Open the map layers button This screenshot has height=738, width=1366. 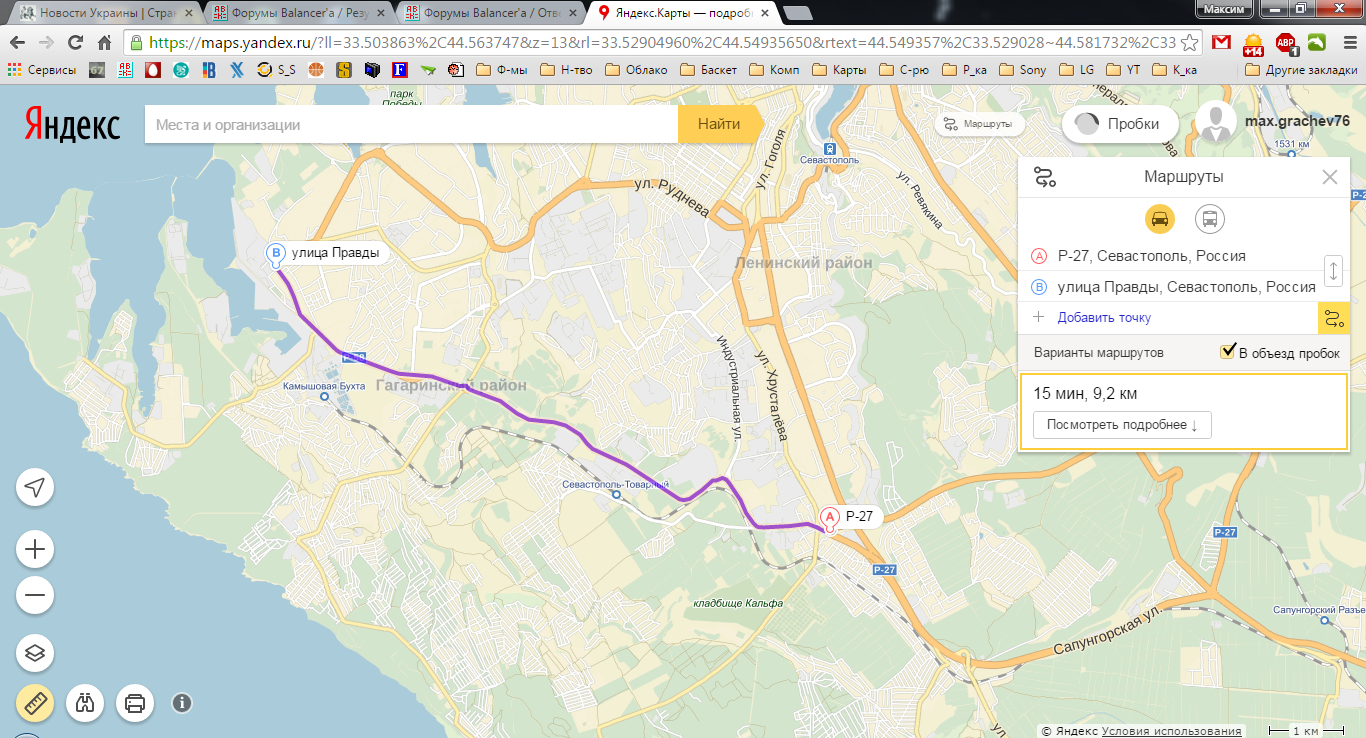35,653
